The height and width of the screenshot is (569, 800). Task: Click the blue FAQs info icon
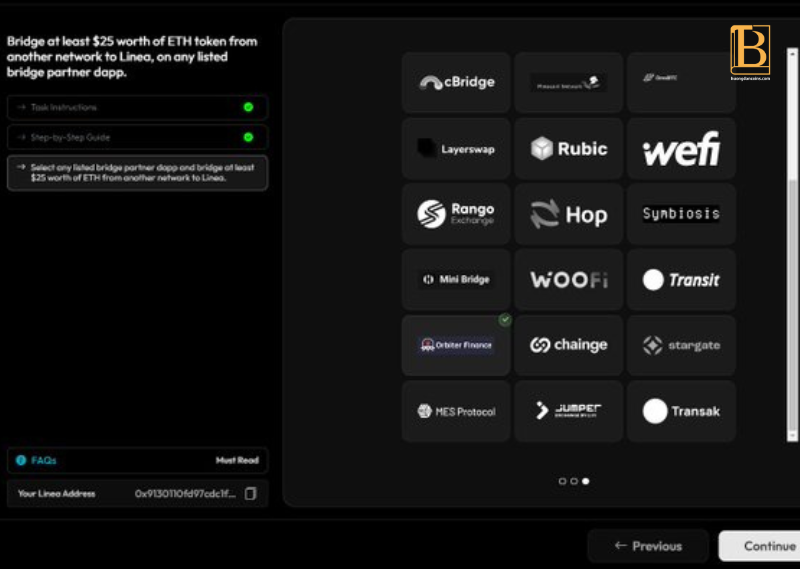tap(21, 460)
